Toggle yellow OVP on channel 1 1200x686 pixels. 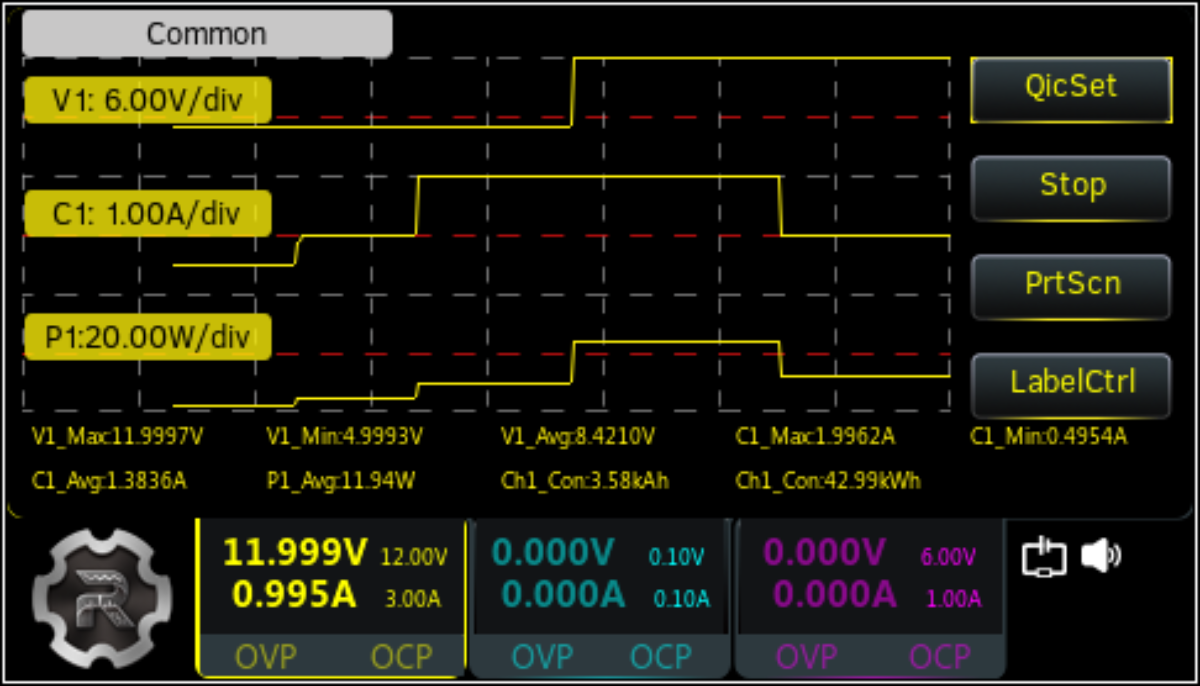pos(266,657)
